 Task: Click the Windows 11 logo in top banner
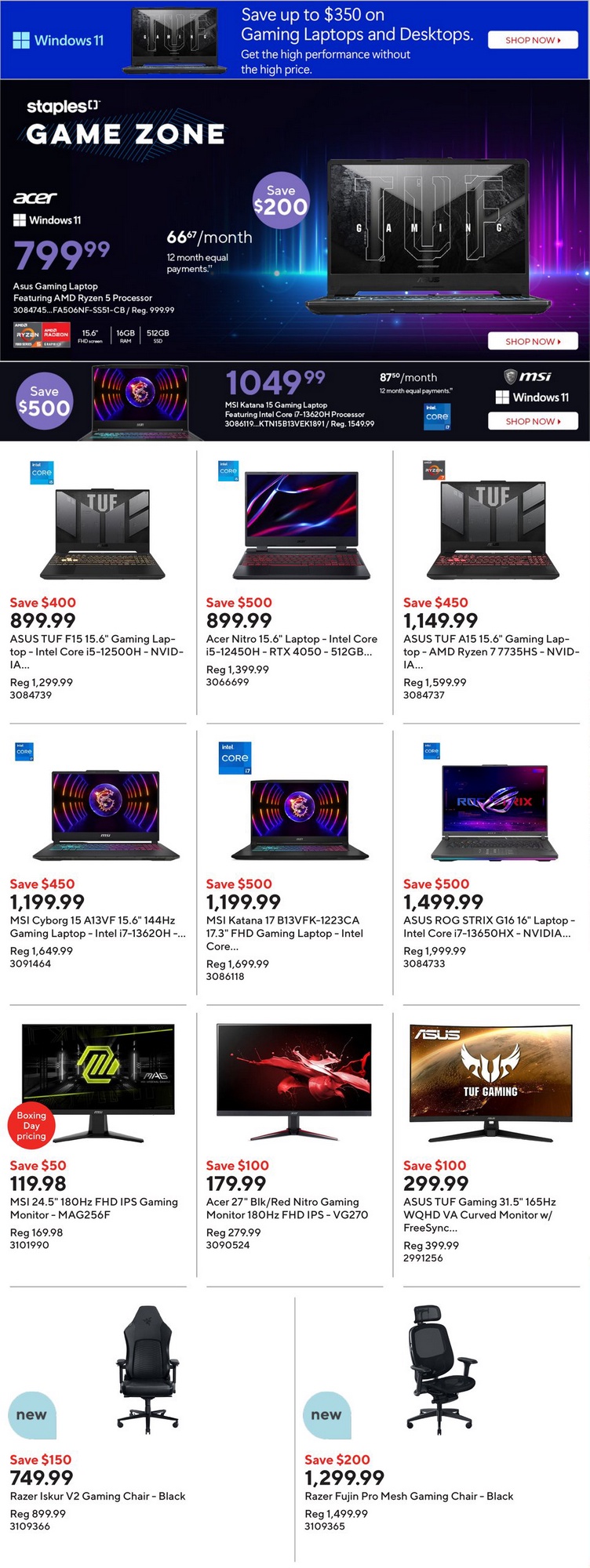pos(59,40)
